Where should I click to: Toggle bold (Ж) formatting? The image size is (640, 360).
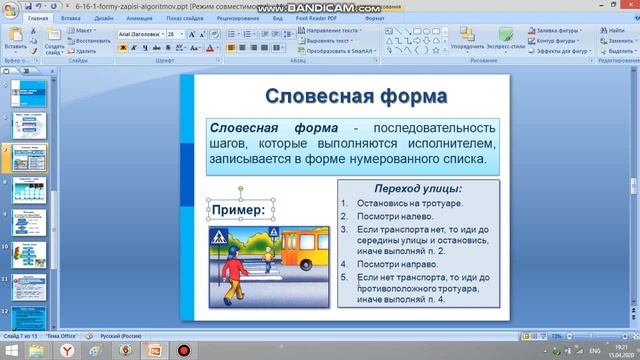(122, 48)
